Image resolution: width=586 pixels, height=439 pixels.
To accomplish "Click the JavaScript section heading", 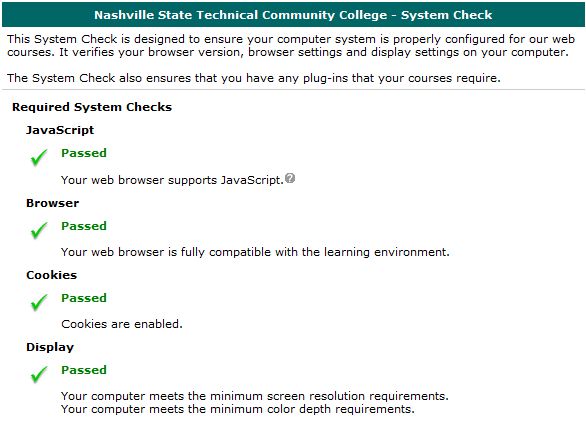I will (60, 130).
